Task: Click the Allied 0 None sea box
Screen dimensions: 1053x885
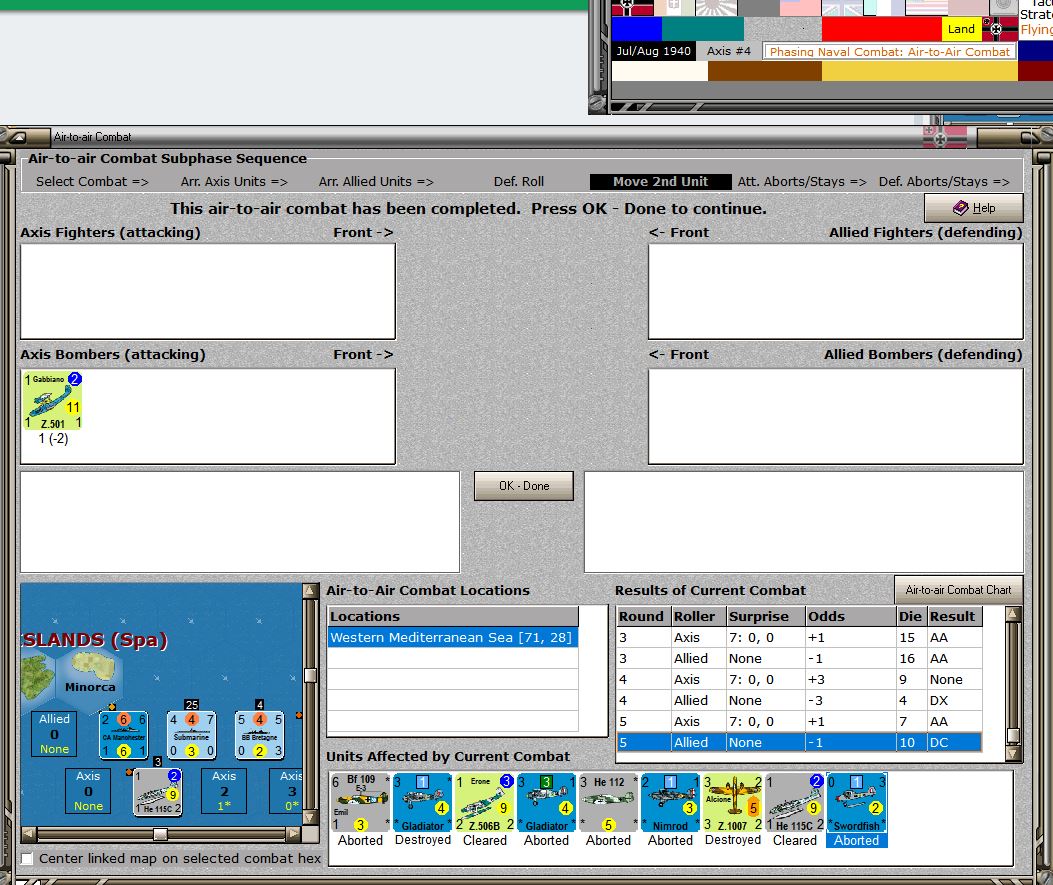Action: click(54, 733)
